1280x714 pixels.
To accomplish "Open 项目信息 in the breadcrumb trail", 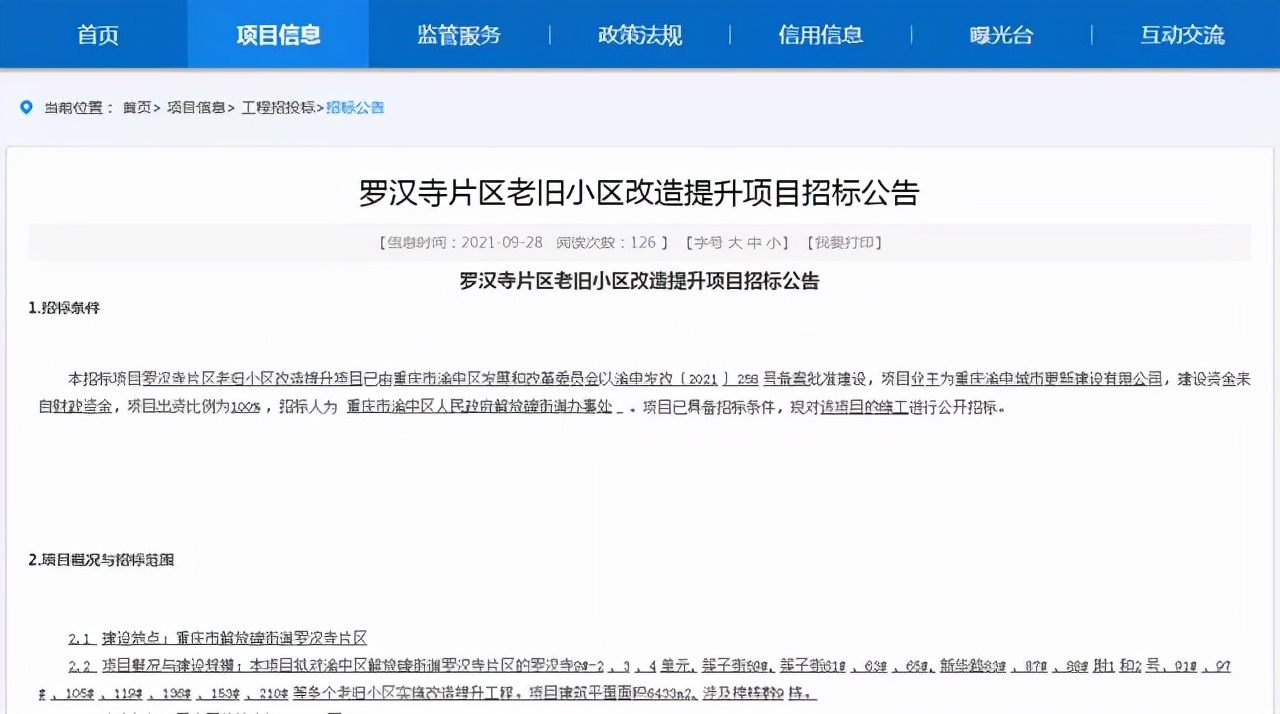I will point(196,107).
